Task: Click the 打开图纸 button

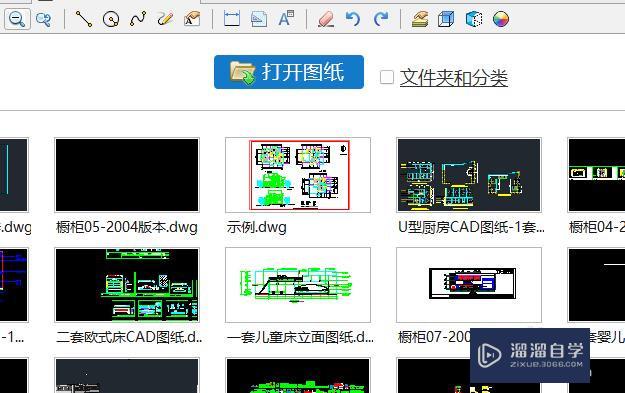Action: [289, 72]
